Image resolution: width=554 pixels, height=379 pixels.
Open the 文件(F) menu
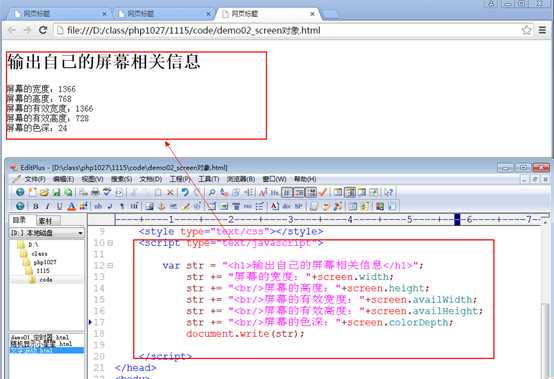[35, 179]
